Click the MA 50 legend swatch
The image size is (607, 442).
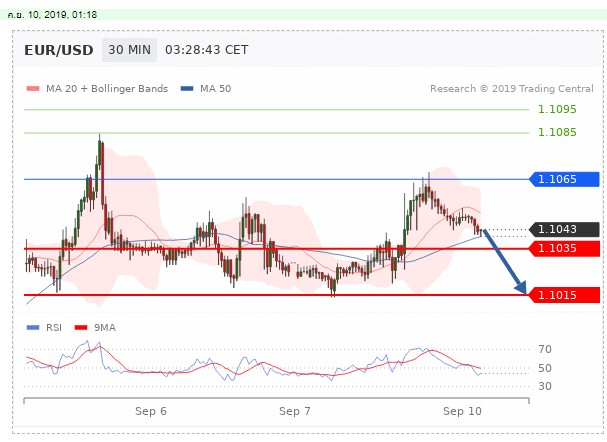click(187, 89)
